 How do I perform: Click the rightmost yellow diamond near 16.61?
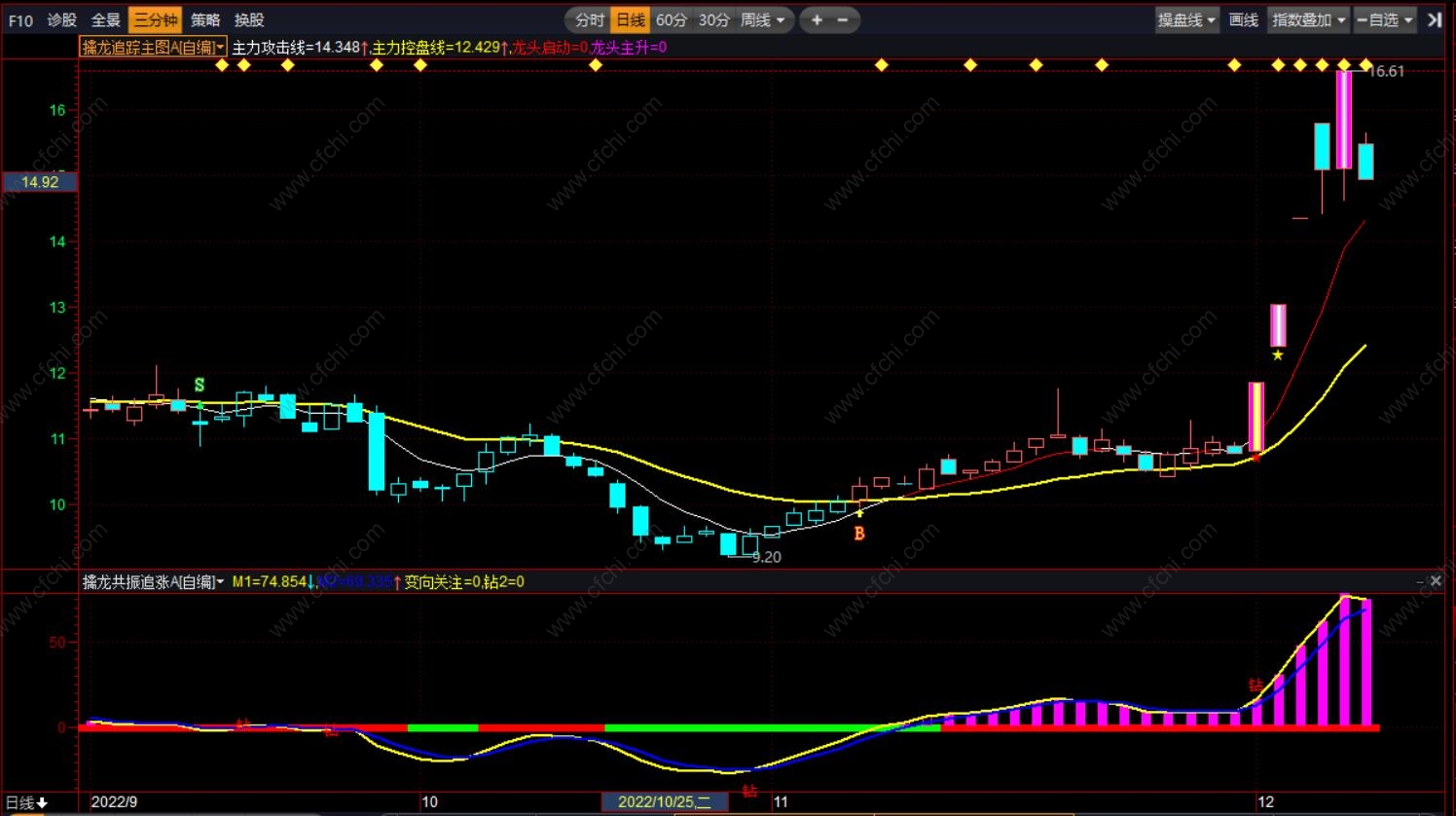(1366, 65)
